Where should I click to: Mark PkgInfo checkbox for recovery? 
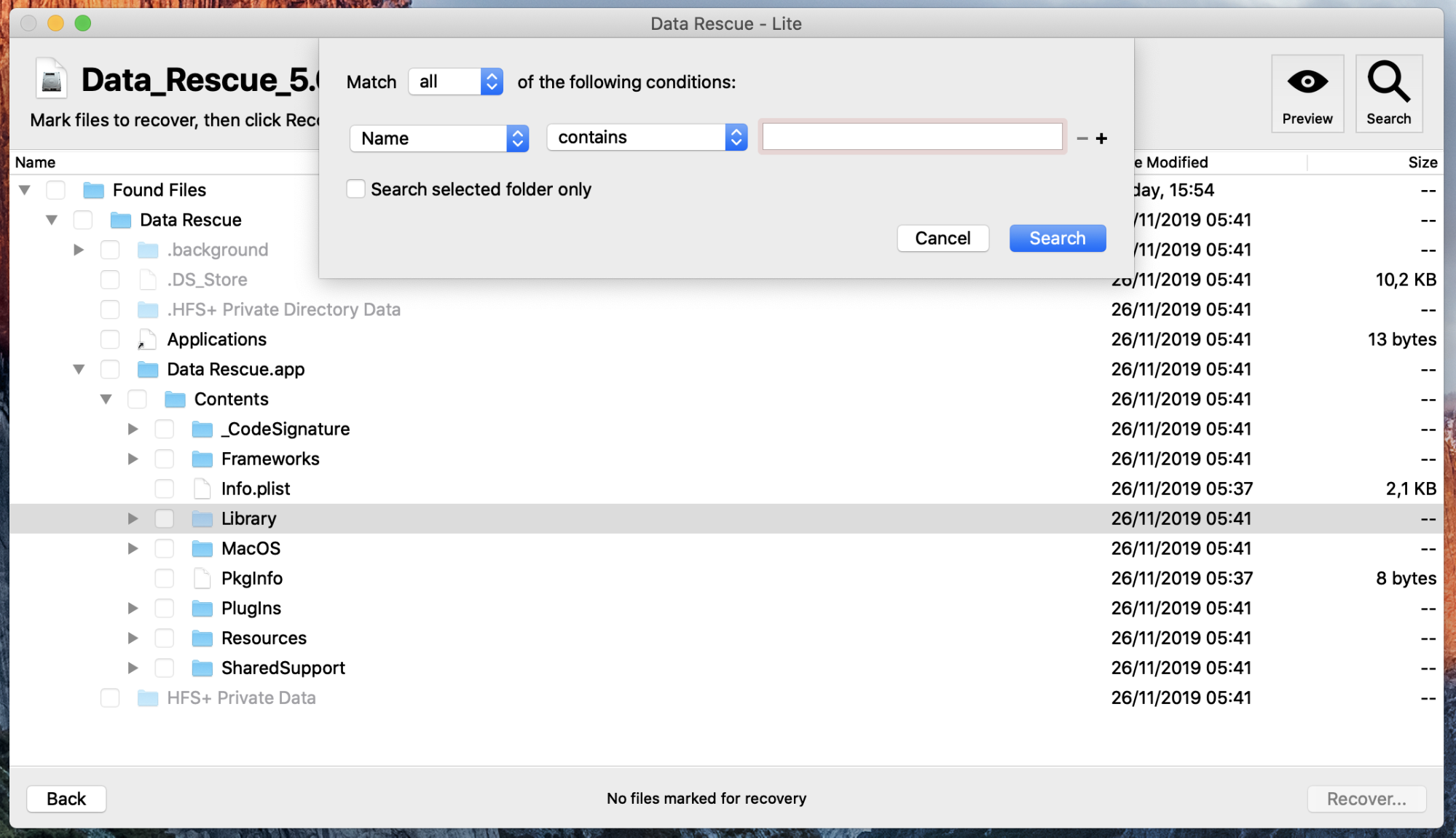[164, 578]
